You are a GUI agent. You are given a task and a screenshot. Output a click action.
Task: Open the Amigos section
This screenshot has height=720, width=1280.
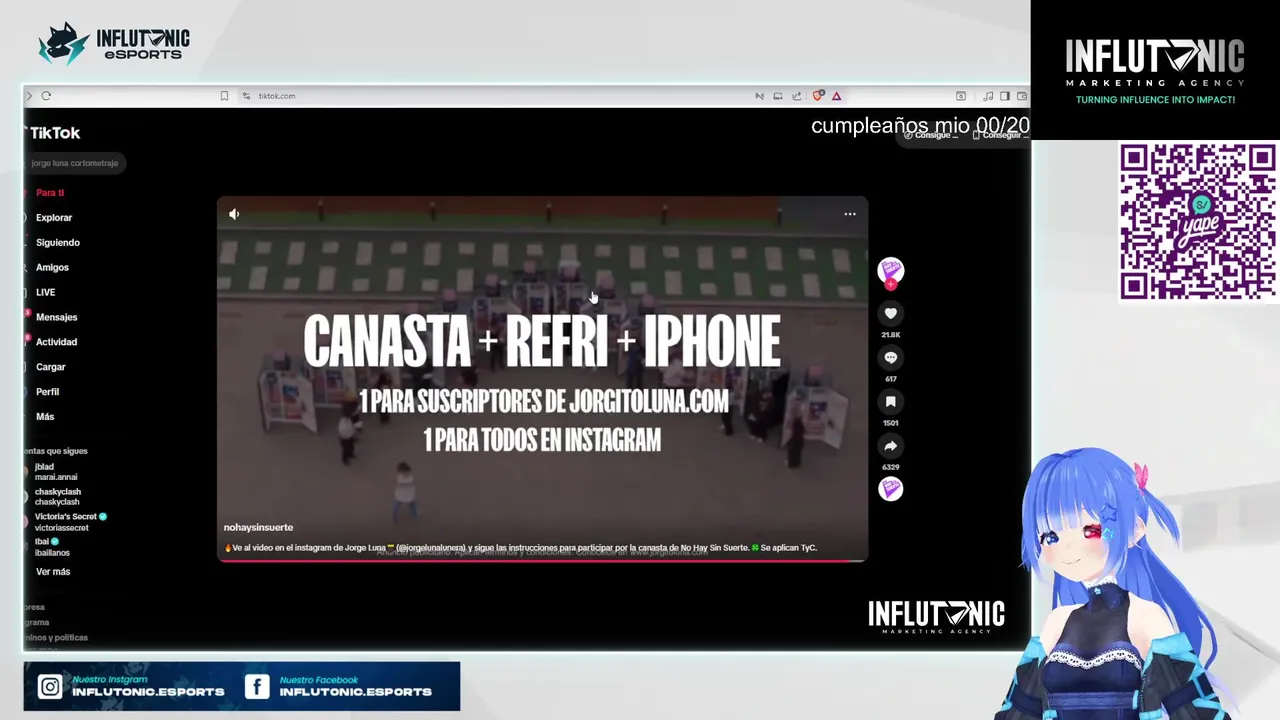52,268
